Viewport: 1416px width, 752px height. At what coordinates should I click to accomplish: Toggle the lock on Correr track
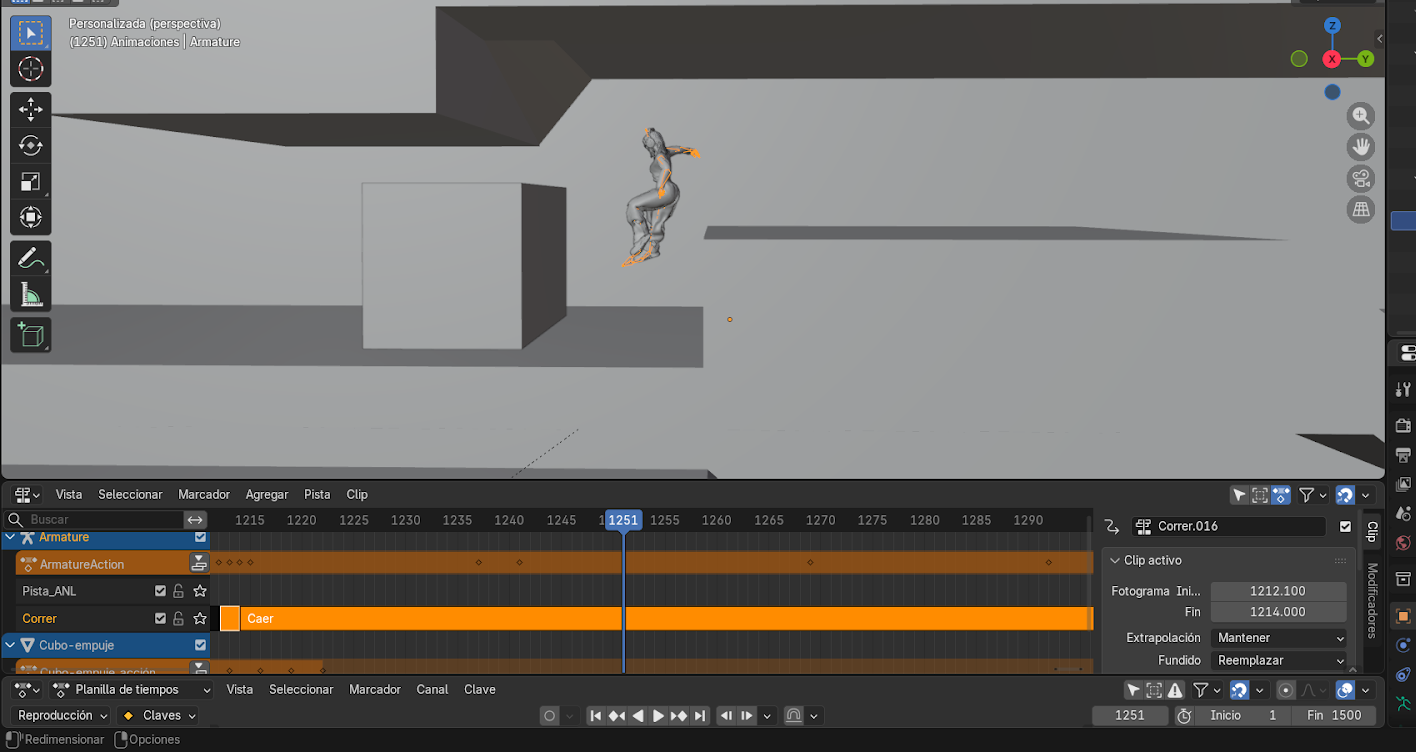coord(179,618)
